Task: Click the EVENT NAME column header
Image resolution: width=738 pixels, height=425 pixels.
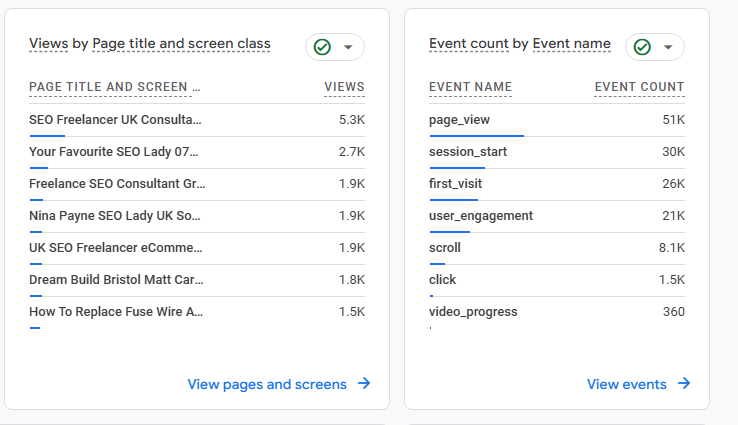Action: click(x=470, y=87)
